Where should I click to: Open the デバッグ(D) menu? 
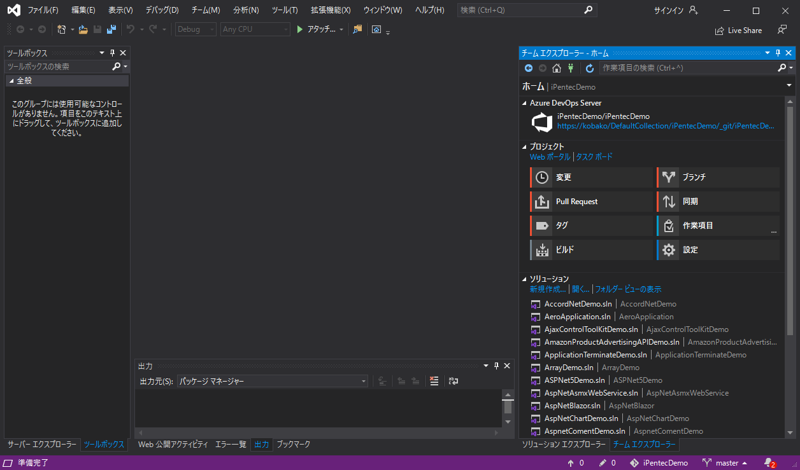(162, 10)
